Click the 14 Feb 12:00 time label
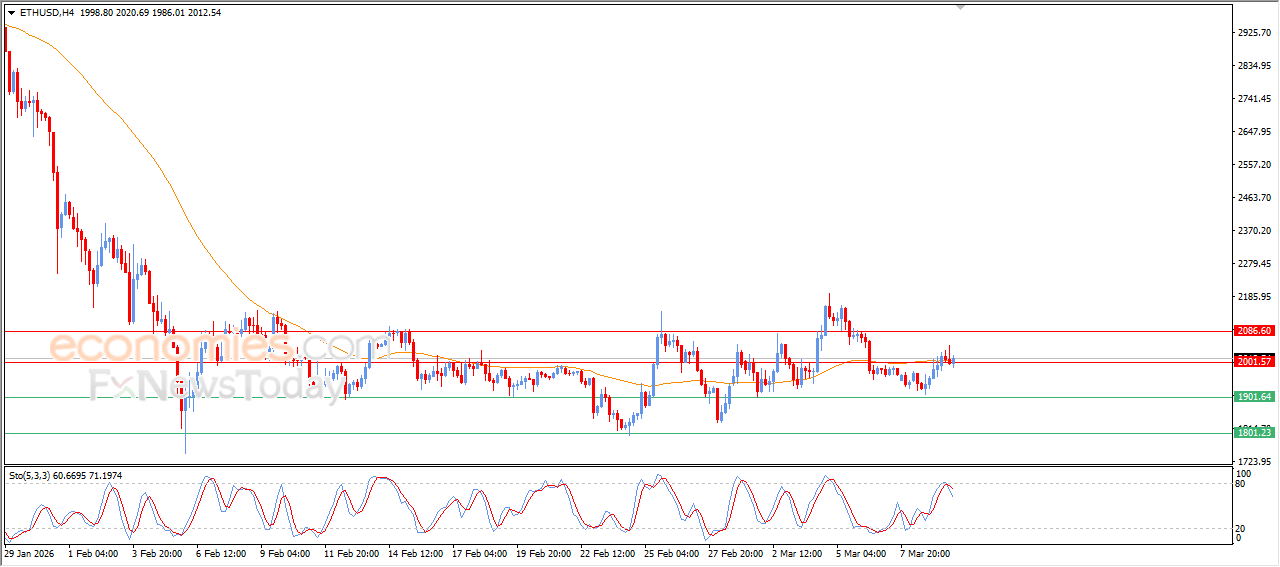 point(415,552)
